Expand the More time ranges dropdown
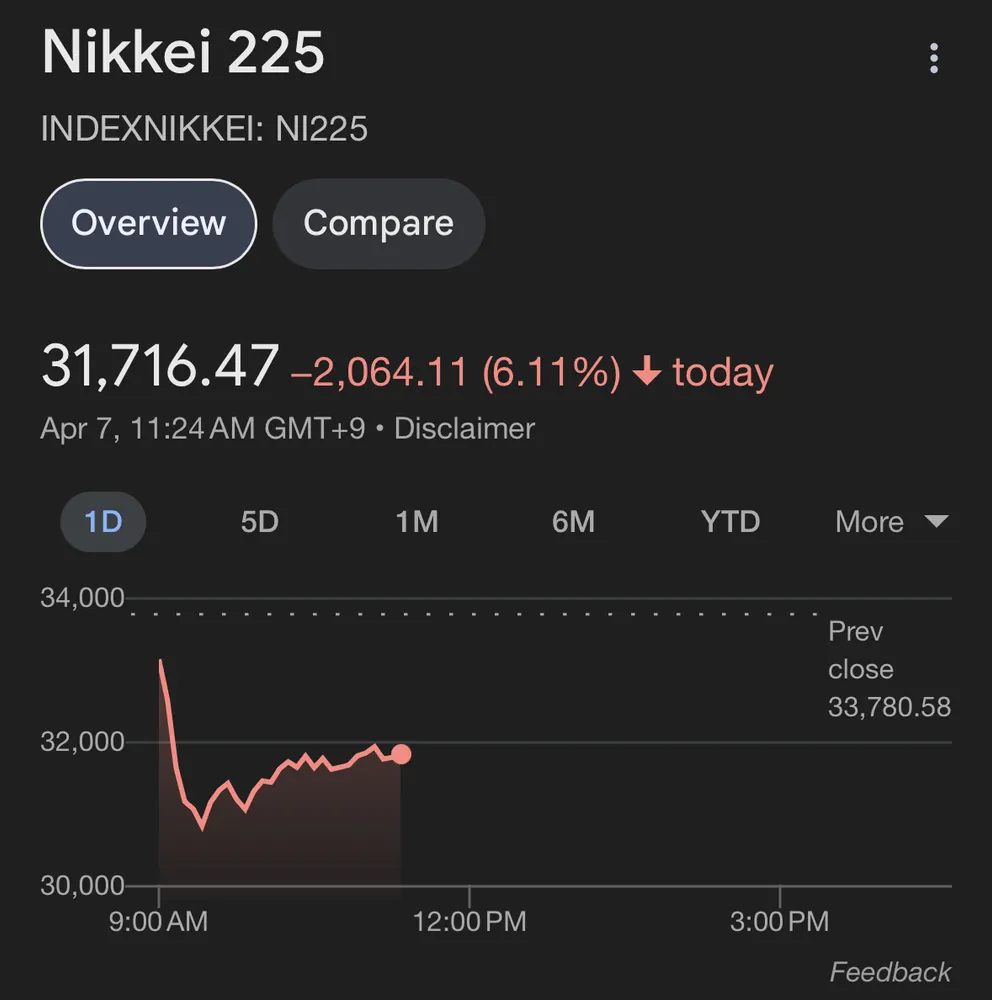 (890, 522)
